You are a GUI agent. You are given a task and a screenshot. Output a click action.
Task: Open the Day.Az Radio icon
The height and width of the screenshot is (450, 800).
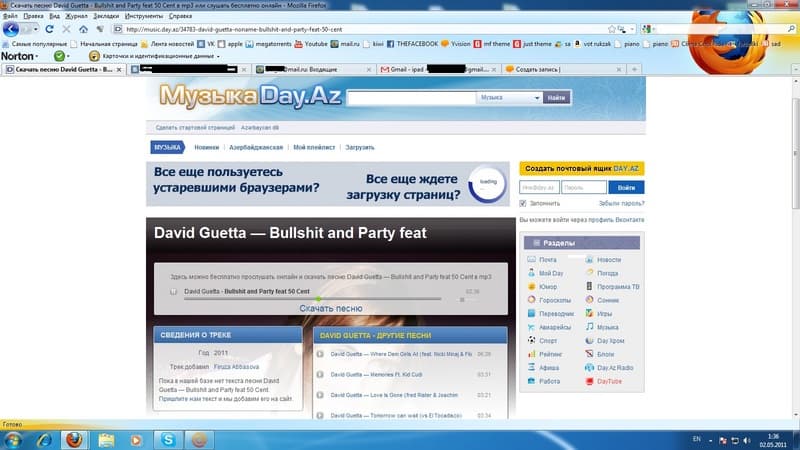pos(589,367)
